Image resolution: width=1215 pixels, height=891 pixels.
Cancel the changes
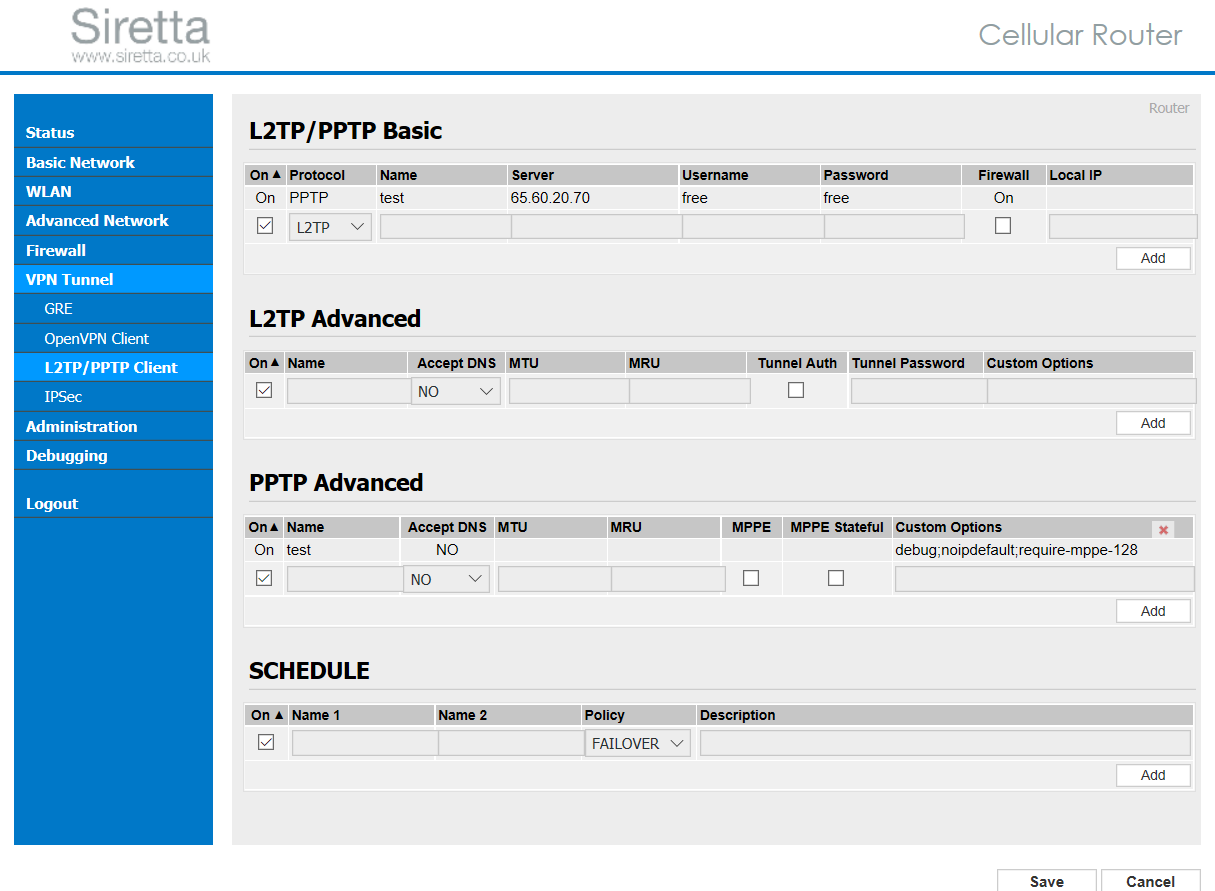(x=1151, y=881)
